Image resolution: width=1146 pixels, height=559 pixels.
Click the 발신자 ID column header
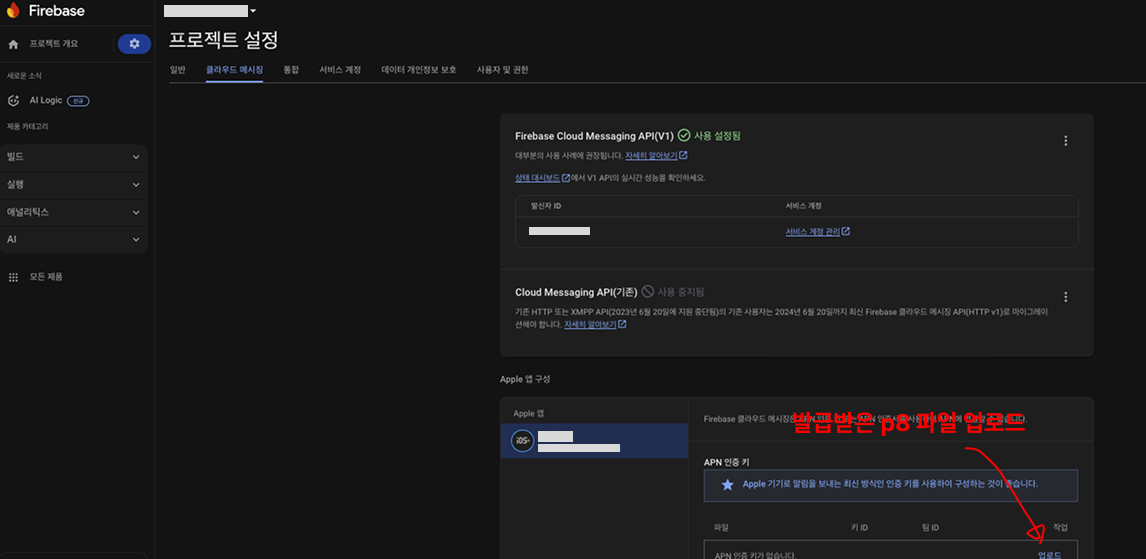[x=545, y=206]
